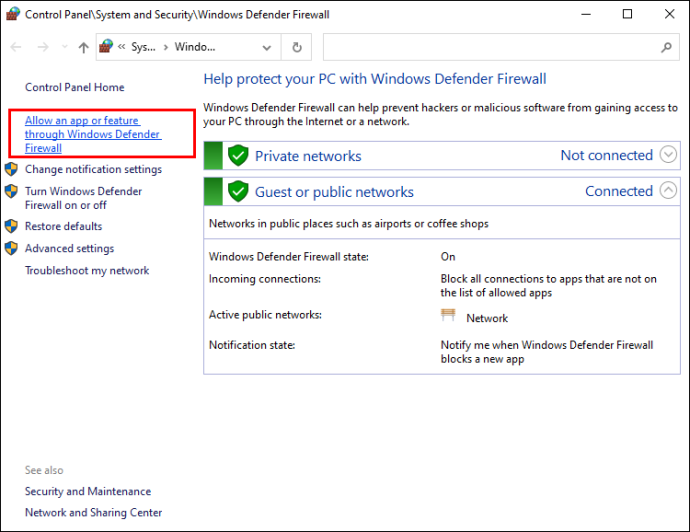Viewport: 690px width, 532px height.
Task: Open Control Panel Home
Action: click(x=74, y=87)
